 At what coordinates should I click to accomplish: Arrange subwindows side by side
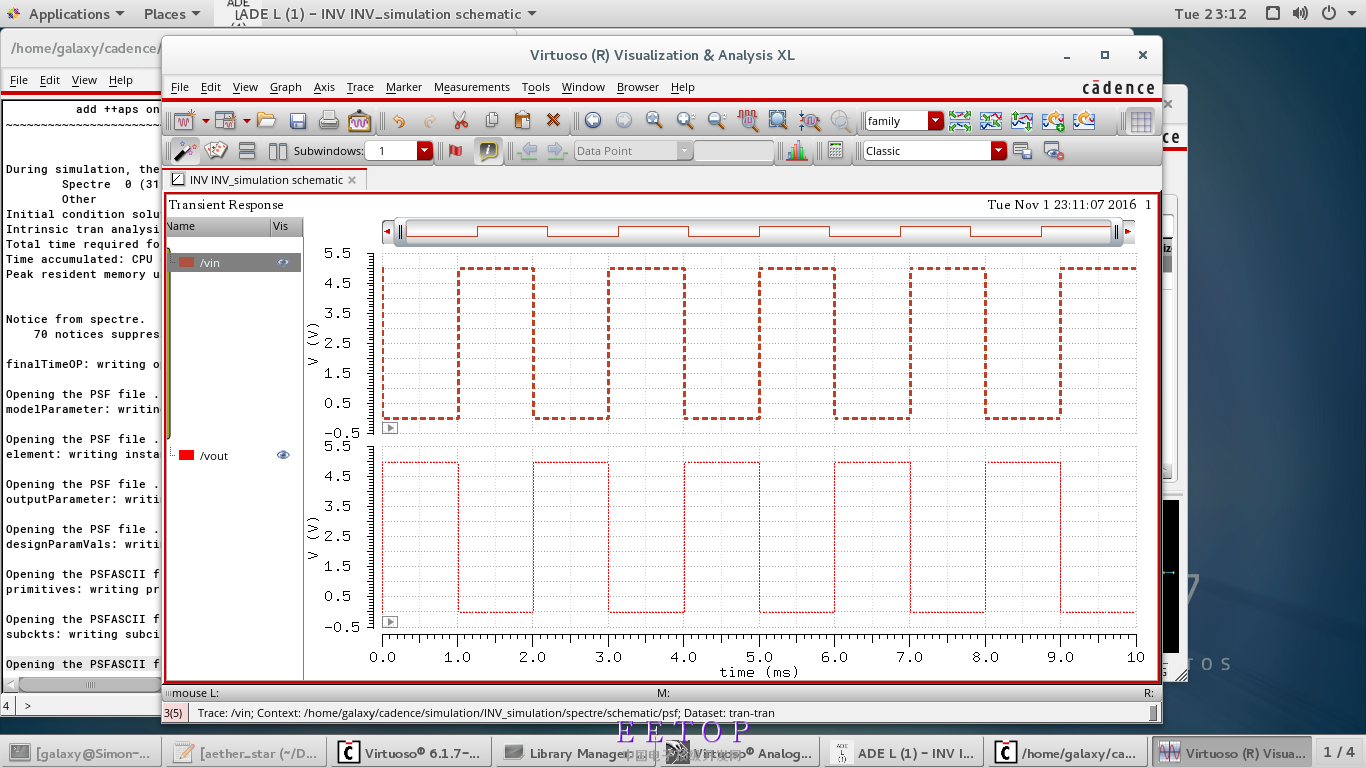click(x=277, y=151)
